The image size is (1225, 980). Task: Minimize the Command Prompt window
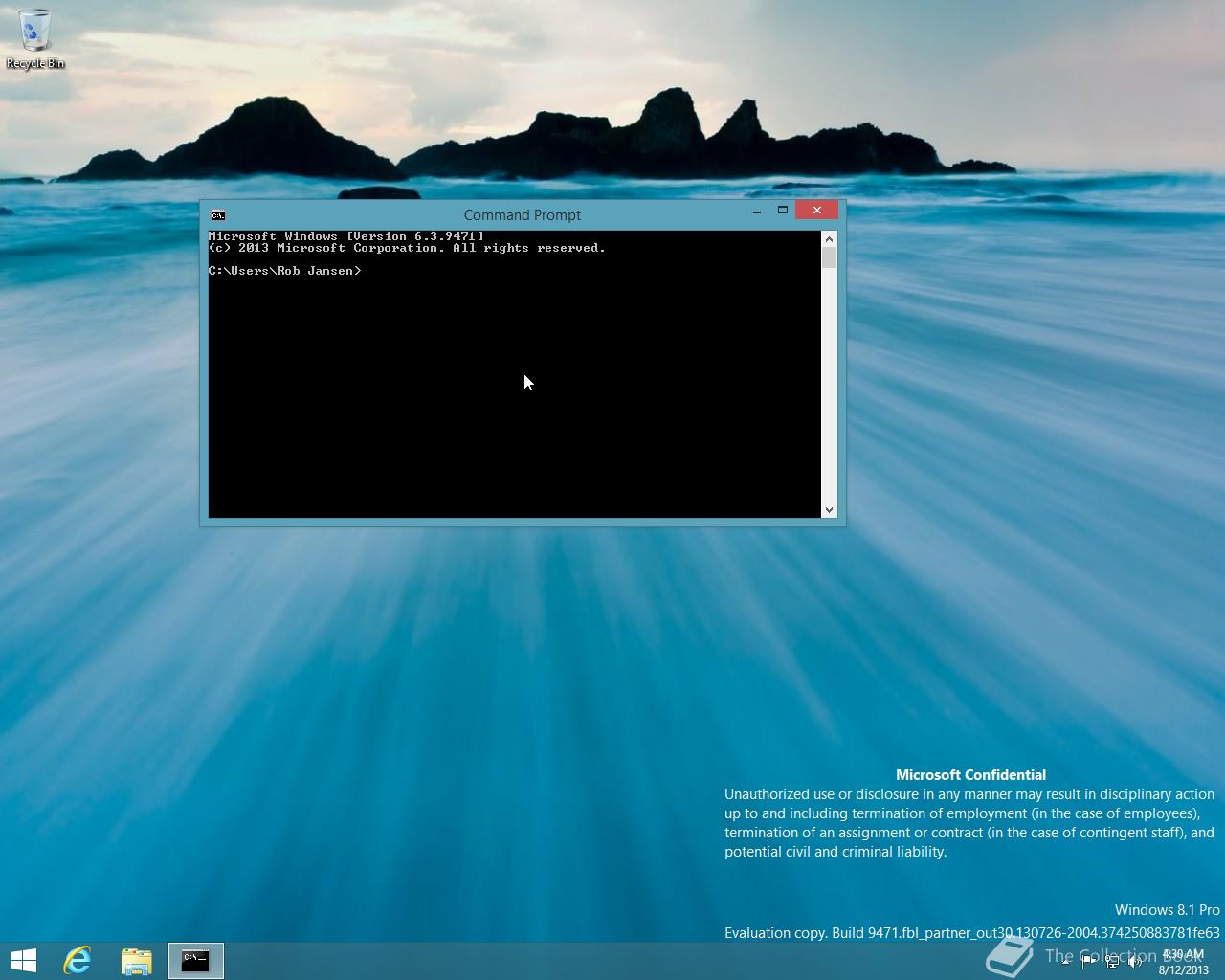tap(757, 211)
